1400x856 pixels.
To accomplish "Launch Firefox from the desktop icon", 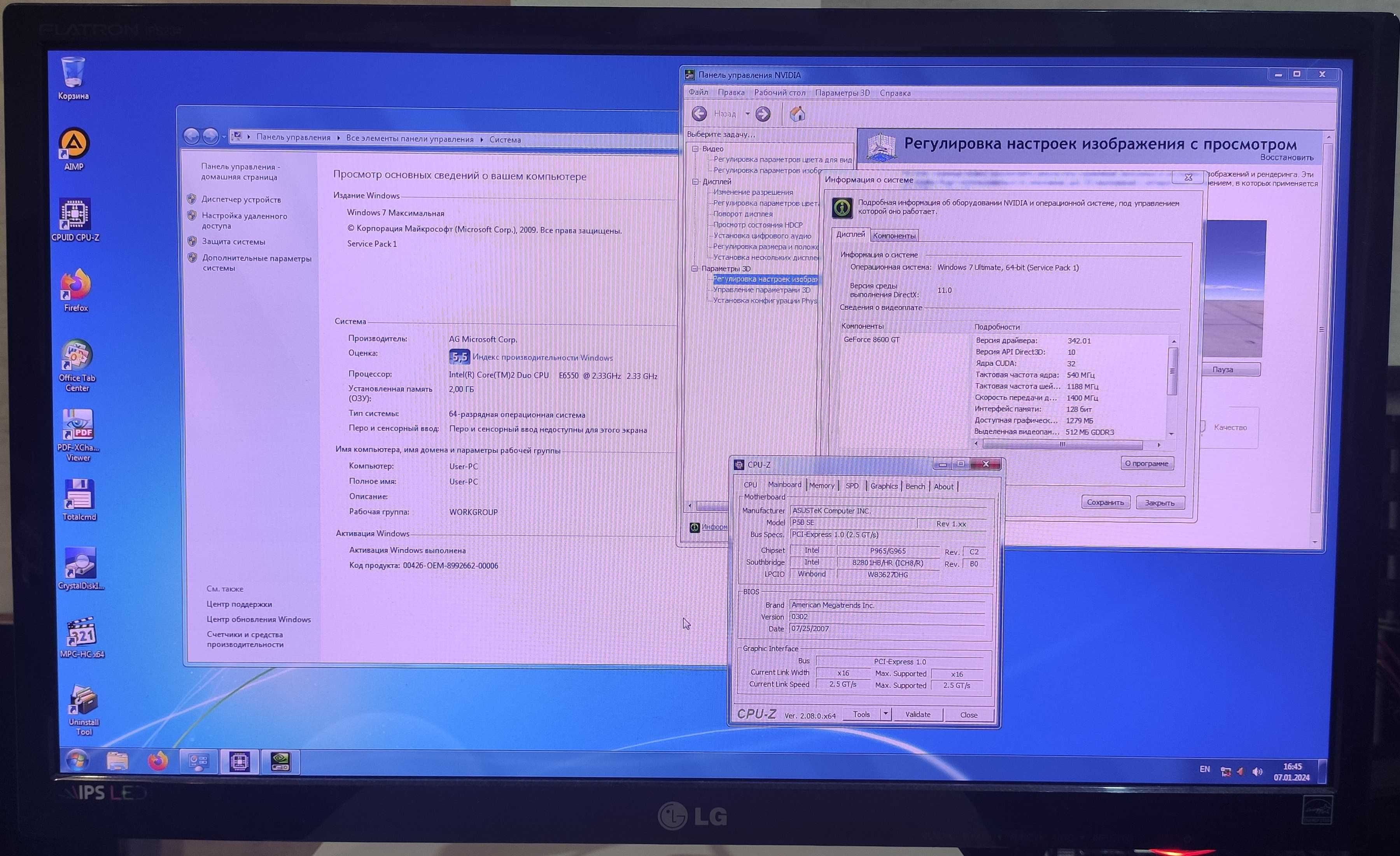I will (x=75, y=290).
